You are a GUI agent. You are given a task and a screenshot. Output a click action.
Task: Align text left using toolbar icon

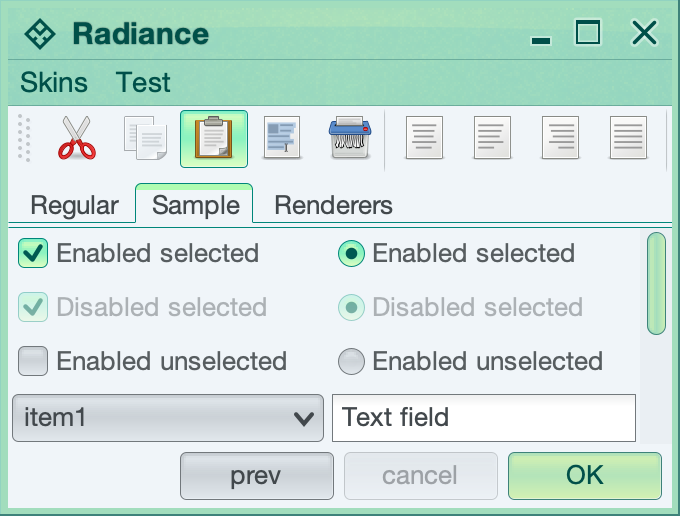424,138
